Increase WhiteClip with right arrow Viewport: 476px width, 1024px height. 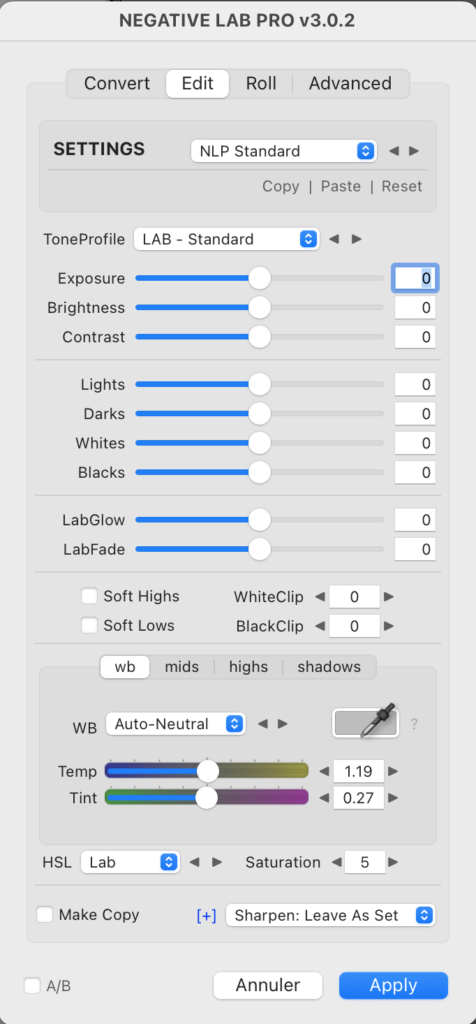[x=389, y=597]
